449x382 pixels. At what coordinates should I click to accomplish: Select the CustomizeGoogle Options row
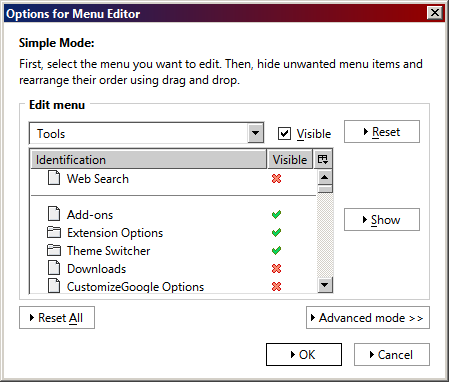tap(173, 286)
